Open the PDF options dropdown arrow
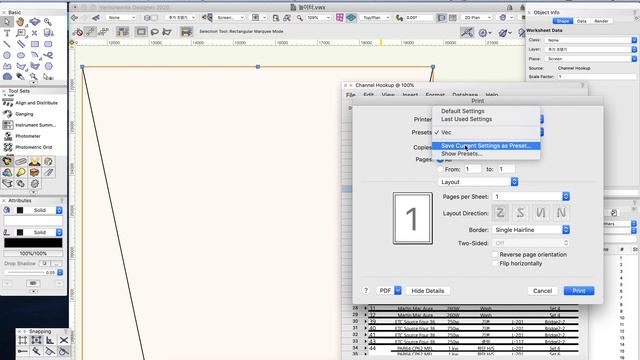The height and width of the screenshot is (360, 640). pyautogui.click(x=398, y=291)
